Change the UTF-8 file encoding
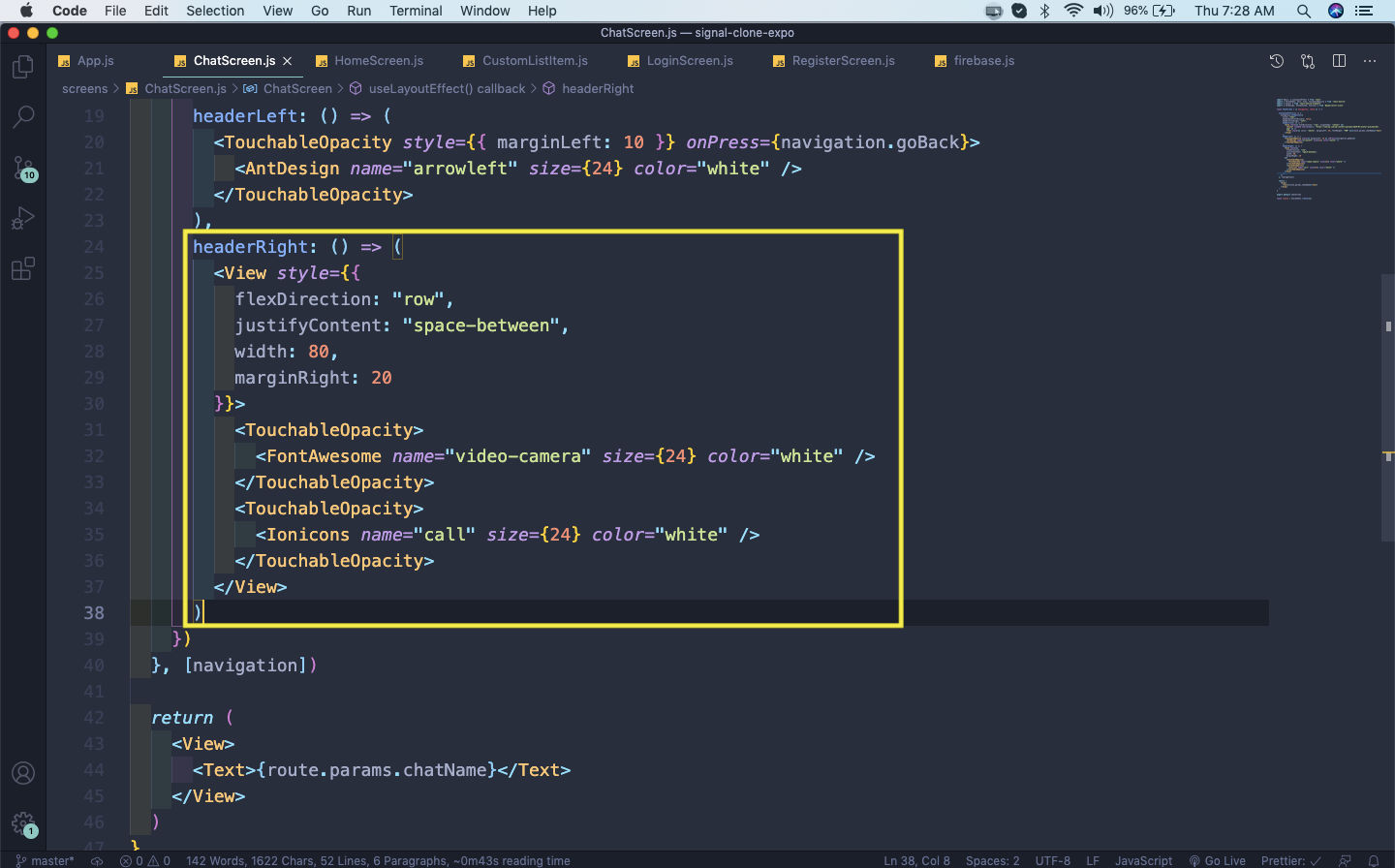The width and height of the screenshot is (1395, 868). coord(1052,860)
